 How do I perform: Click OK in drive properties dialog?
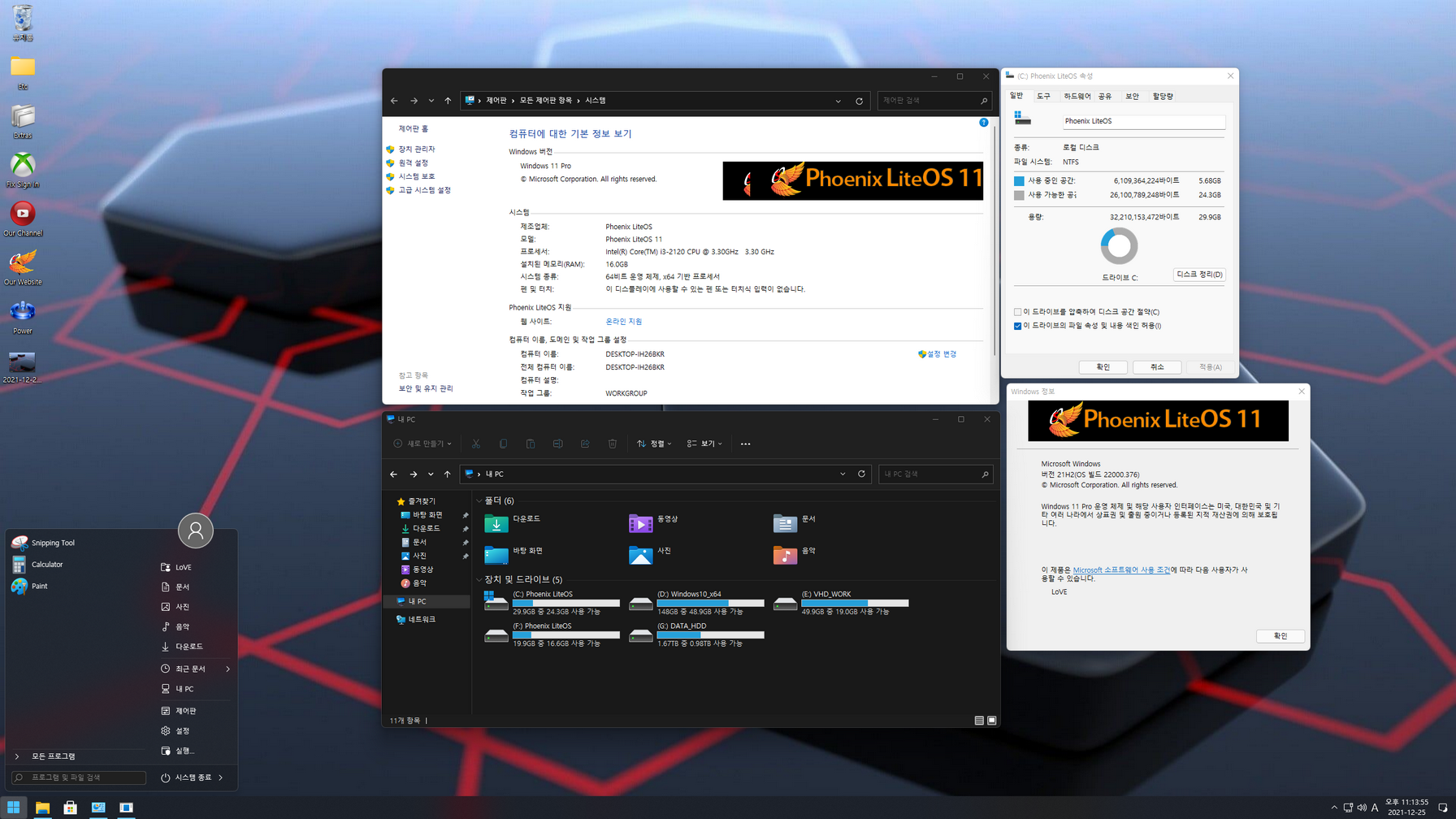click(x=1103, y=367)
